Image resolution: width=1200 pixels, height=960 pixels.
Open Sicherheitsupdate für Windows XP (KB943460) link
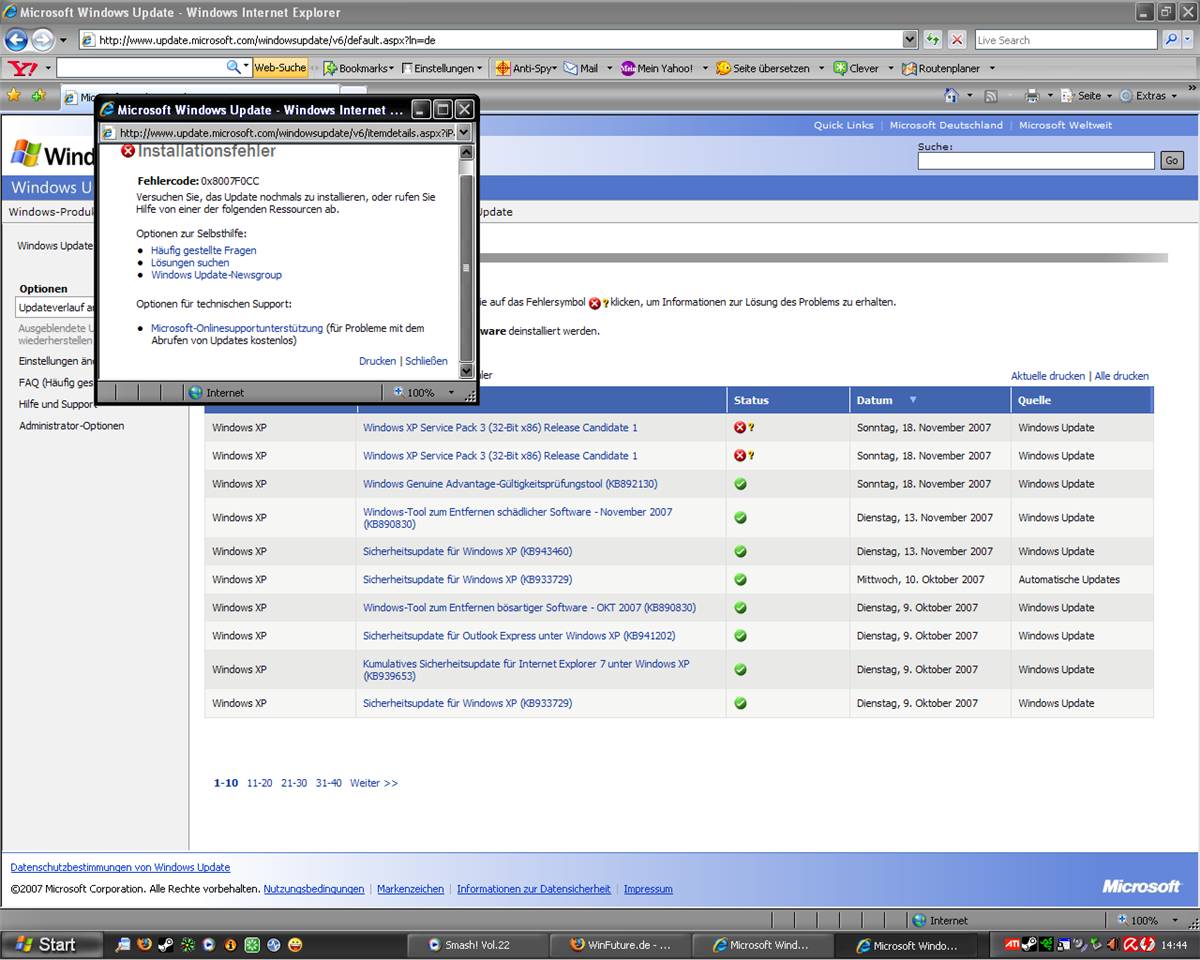[467, 551]
